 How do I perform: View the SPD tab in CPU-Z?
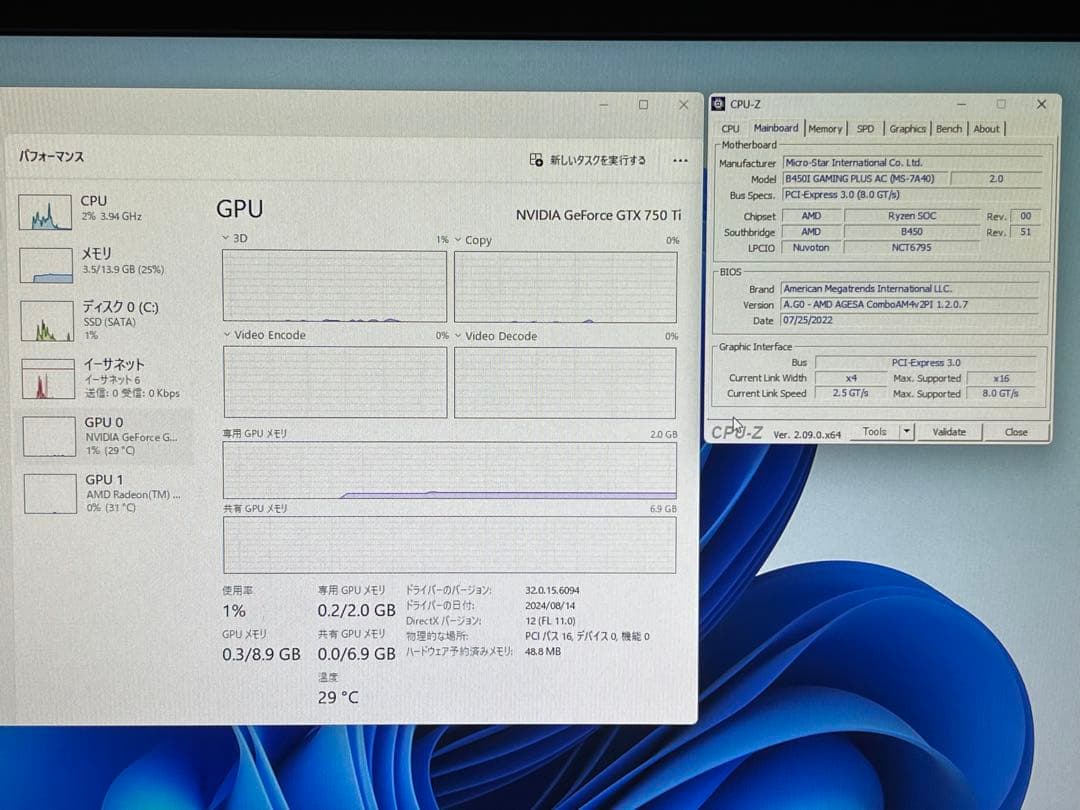pos(865,128)
